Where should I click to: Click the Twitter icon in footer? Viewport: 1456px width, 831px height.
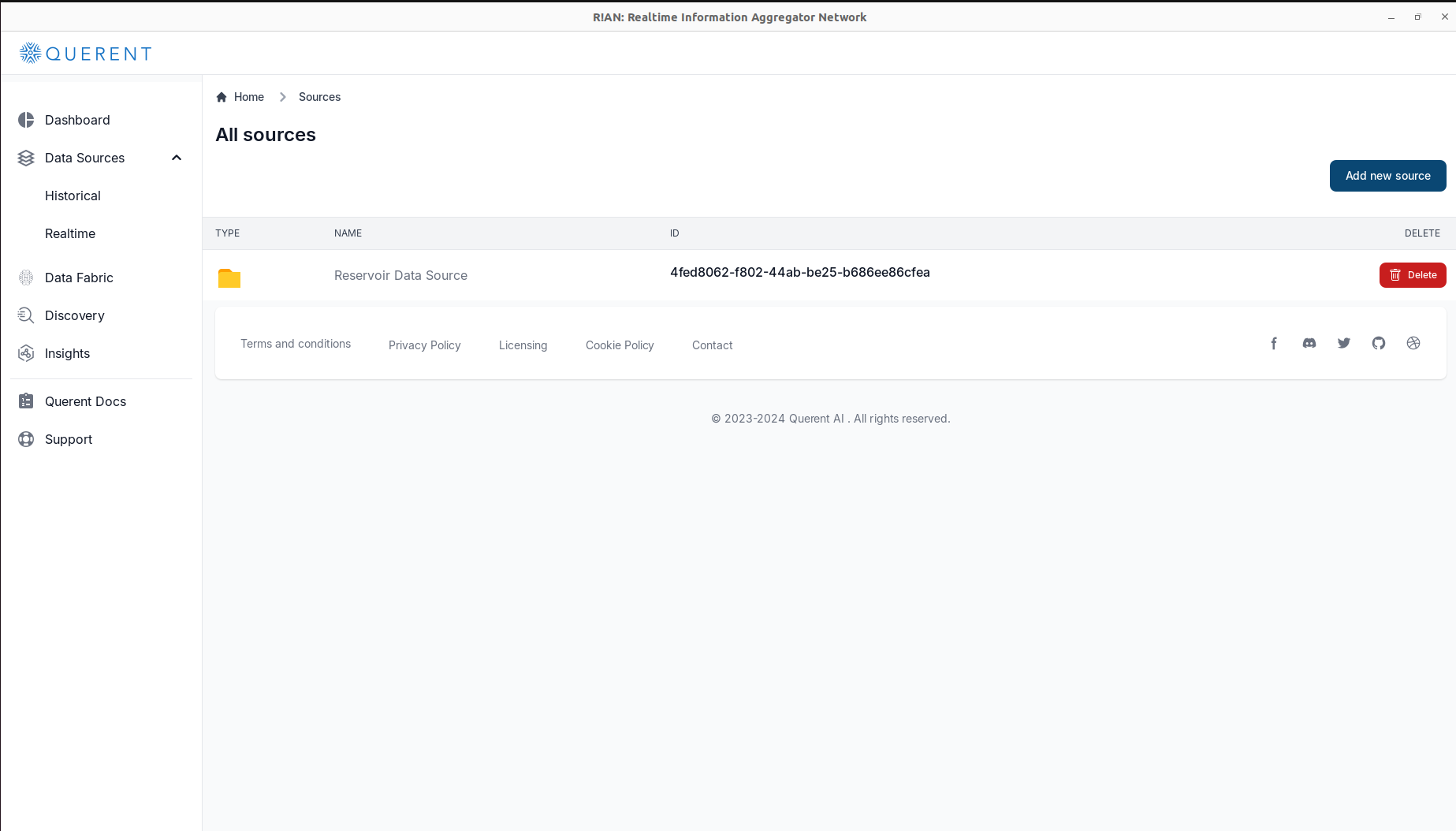pyautogui.click(x=1344, y=343)
